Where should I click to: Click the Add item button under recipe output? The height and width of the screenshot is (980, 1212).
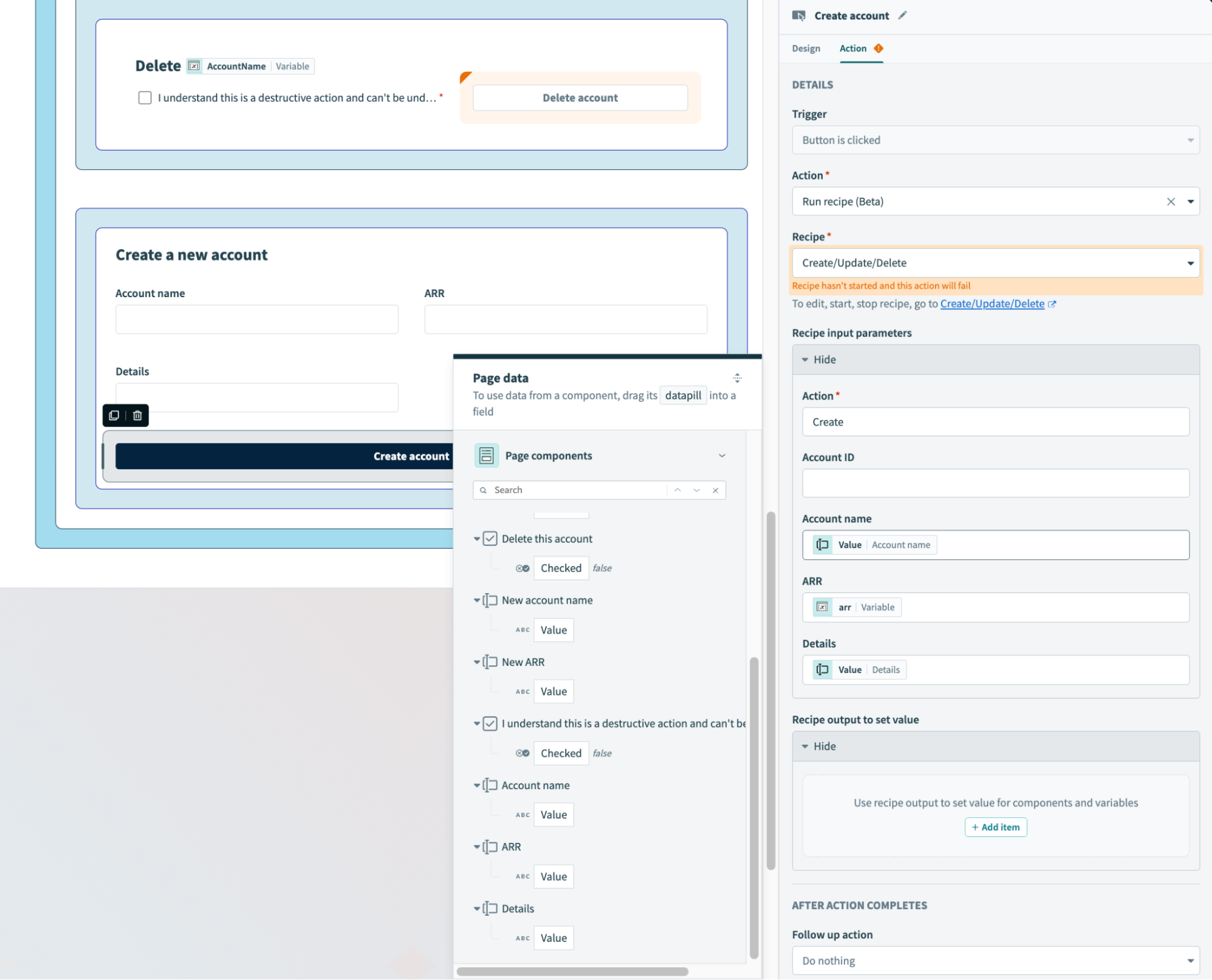click(996, 827)
